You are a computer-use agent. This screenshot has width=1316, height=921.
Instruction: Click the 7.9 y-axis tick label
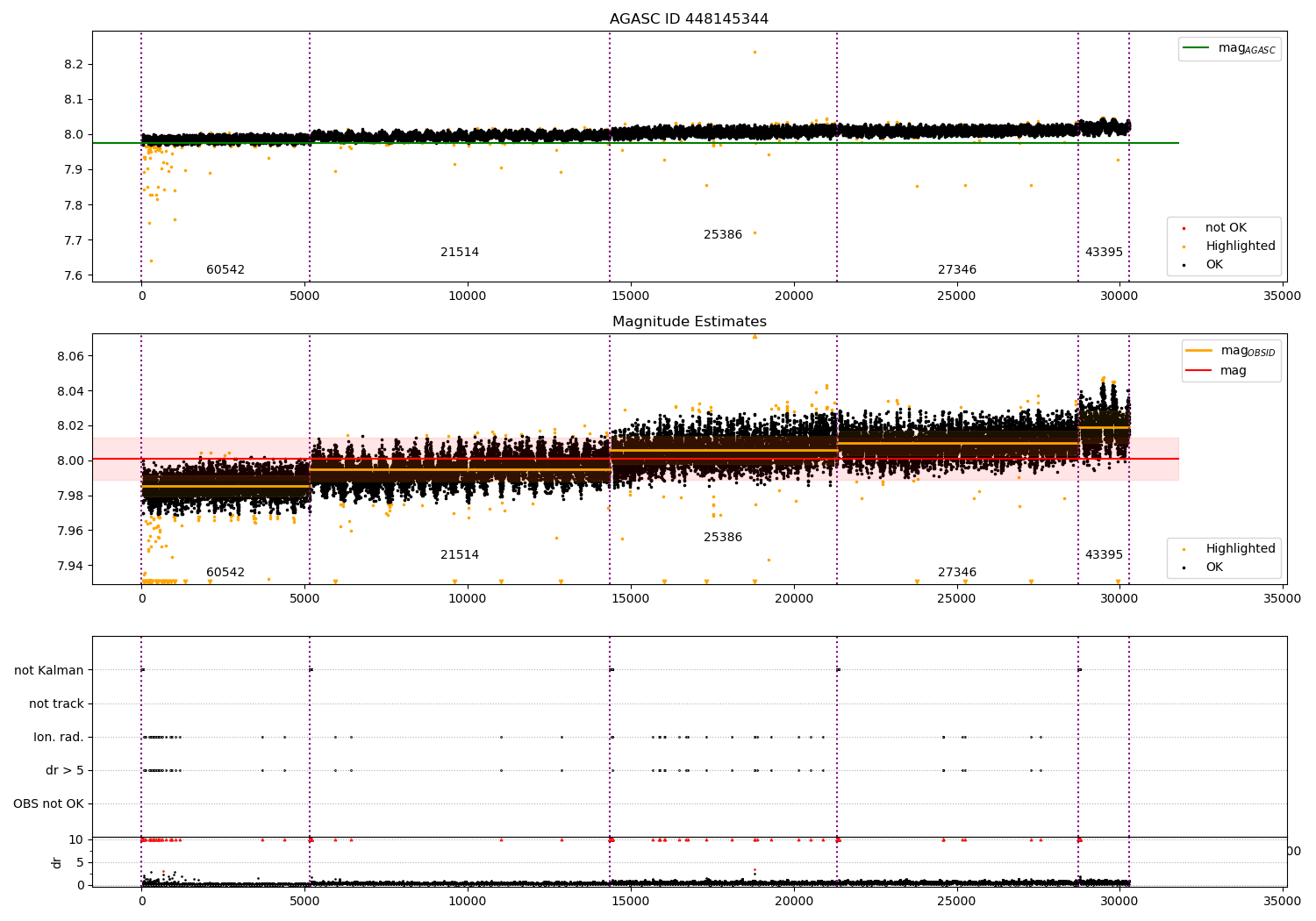coord(74,170)
